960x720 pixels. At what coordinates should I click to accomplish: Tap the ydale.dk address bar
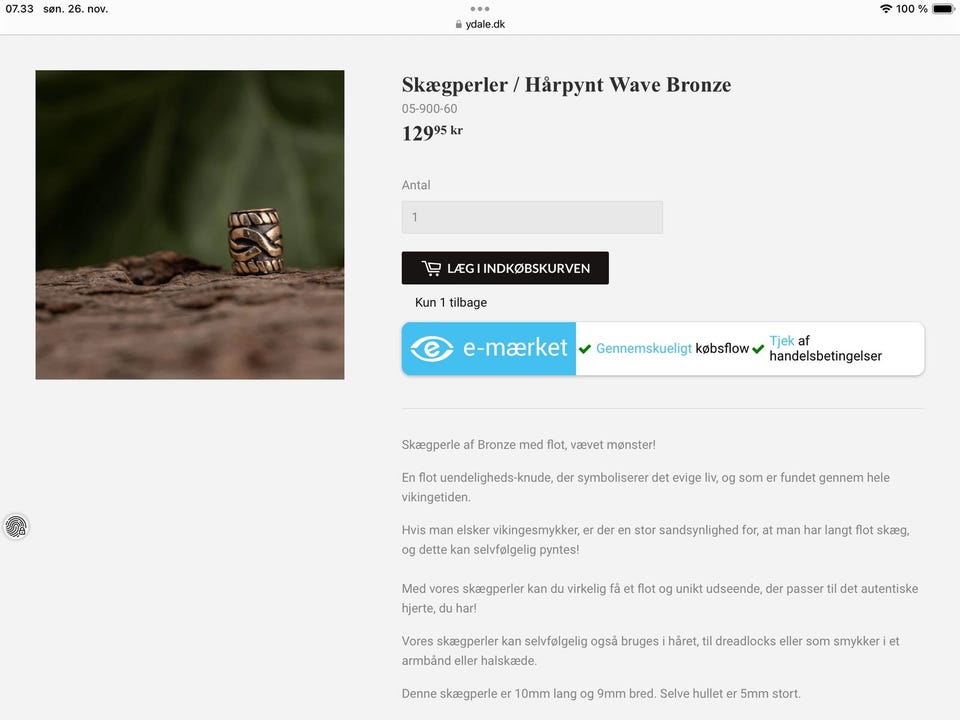(x=480, y=24)
